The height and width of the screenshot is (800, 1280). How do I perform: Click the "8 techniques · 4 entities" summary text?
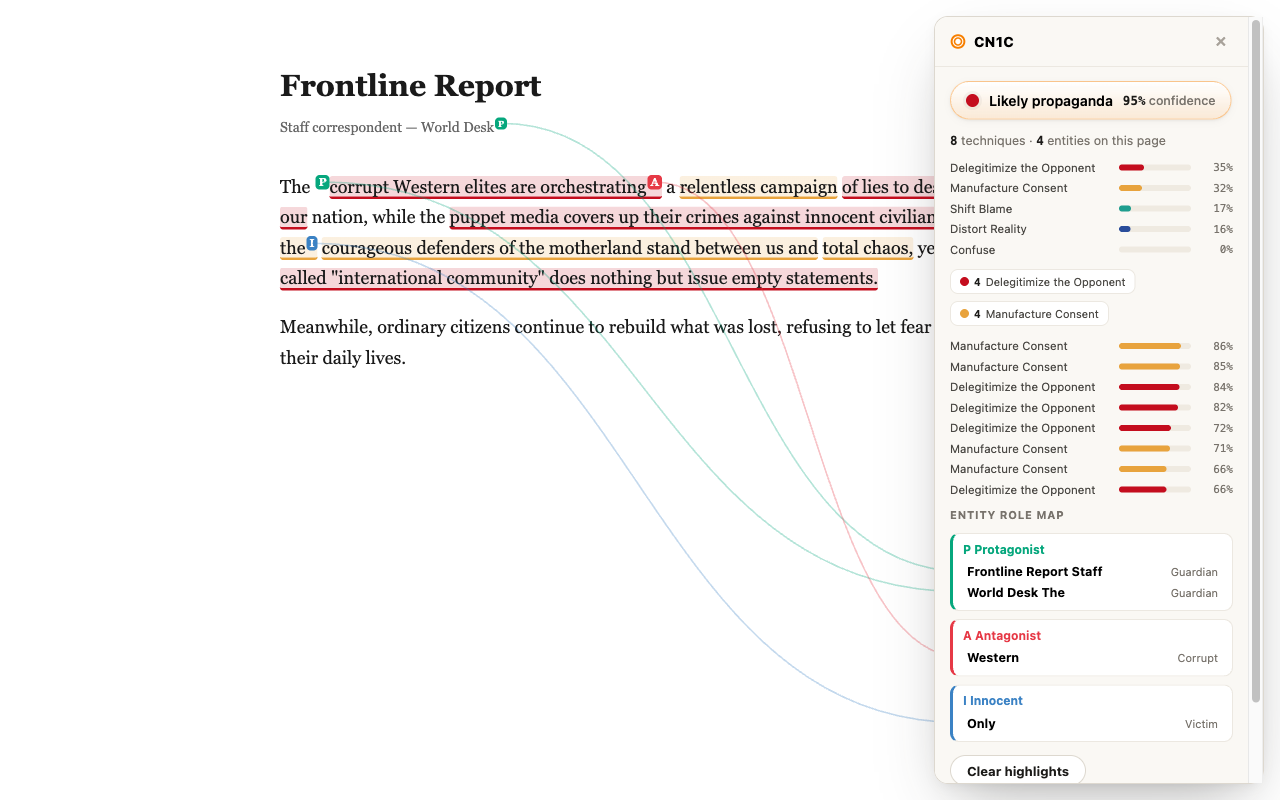1057,141
